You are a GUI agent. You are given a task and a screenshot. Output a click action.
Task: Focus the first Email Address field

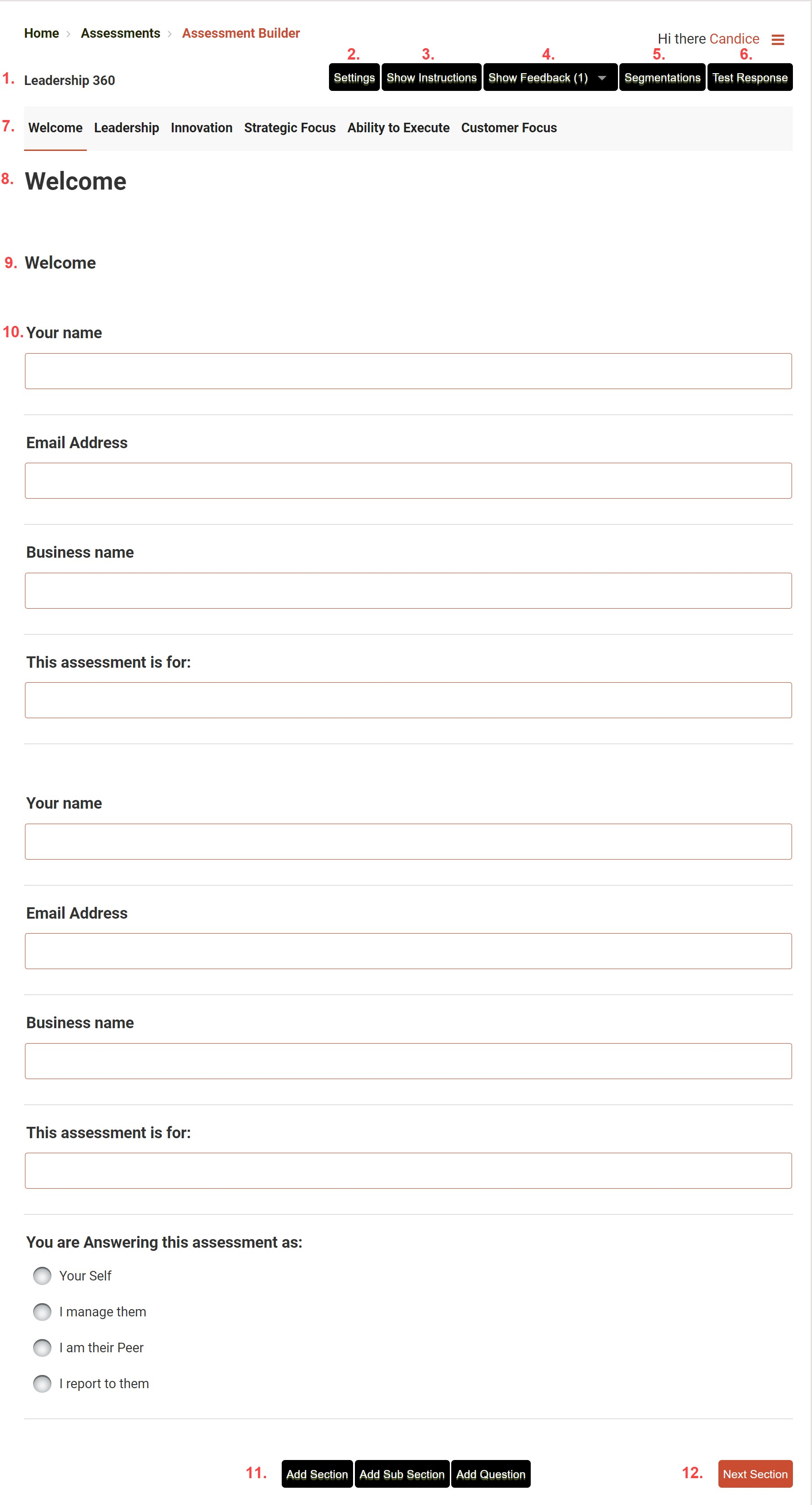[408, 481]
